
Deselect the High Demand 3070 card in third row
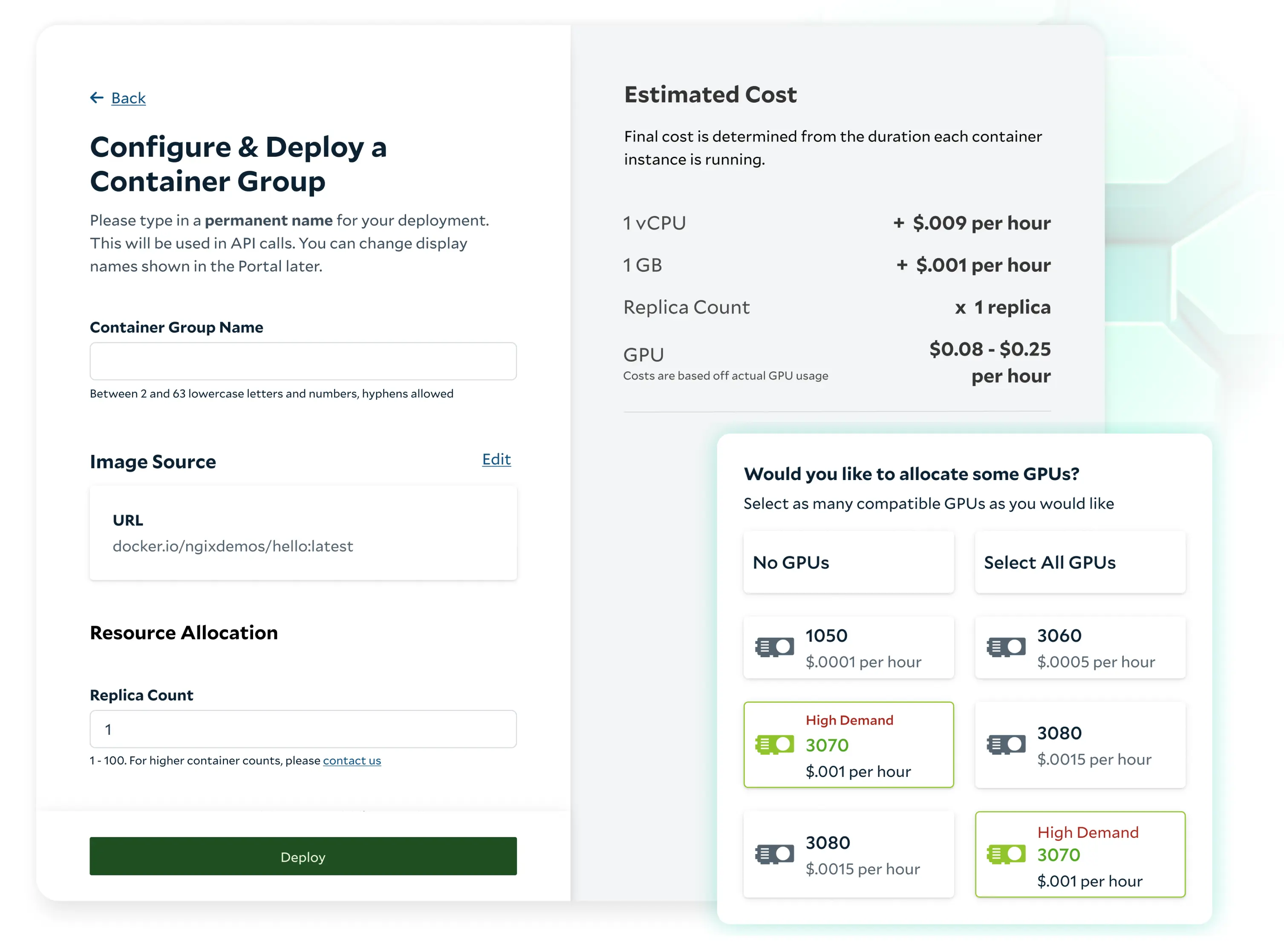pyautogui.click(x=848, y=745)
